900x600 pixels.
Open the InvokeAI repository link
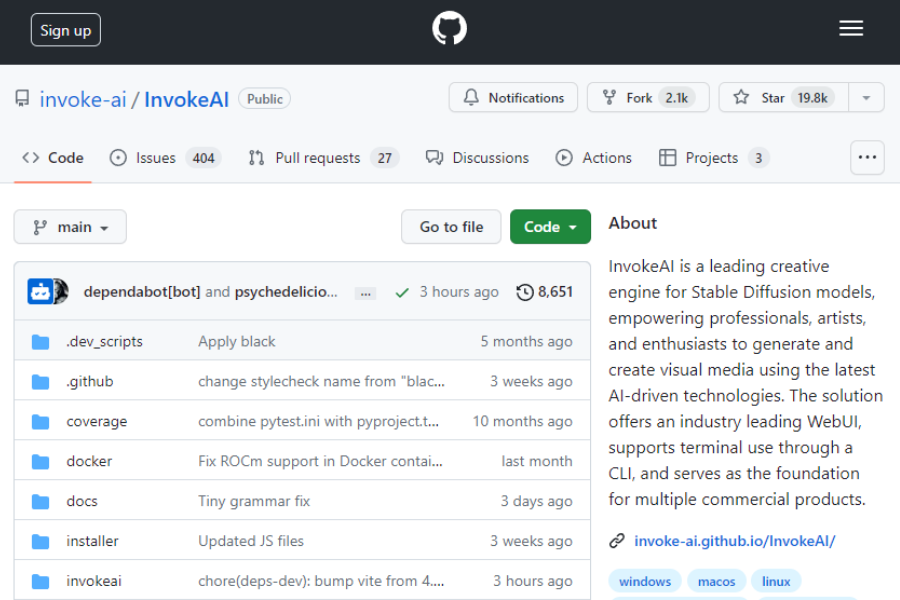tap(187, 99)
